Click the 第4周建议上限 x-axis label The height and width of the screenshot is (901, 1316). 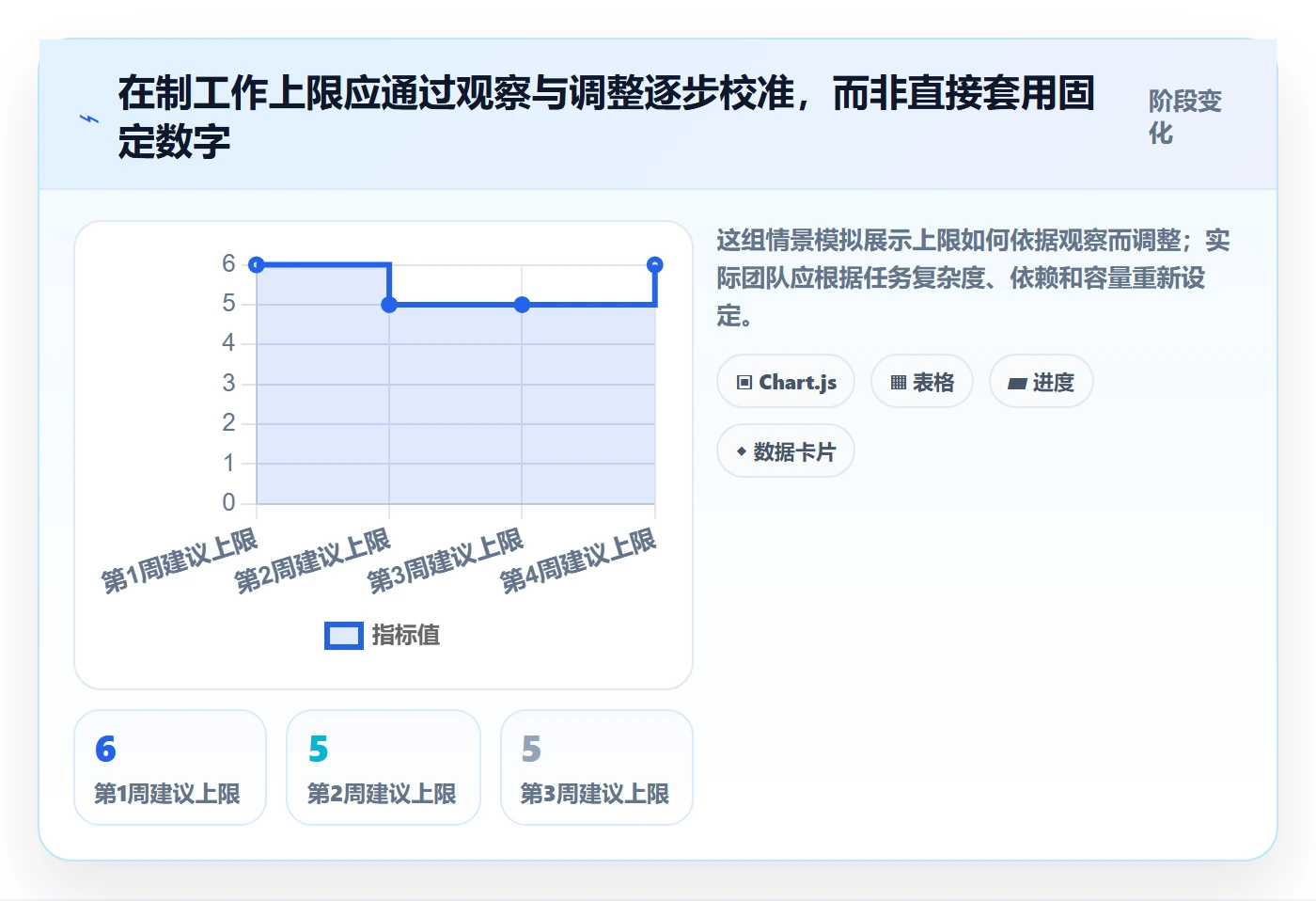point(578,561)
